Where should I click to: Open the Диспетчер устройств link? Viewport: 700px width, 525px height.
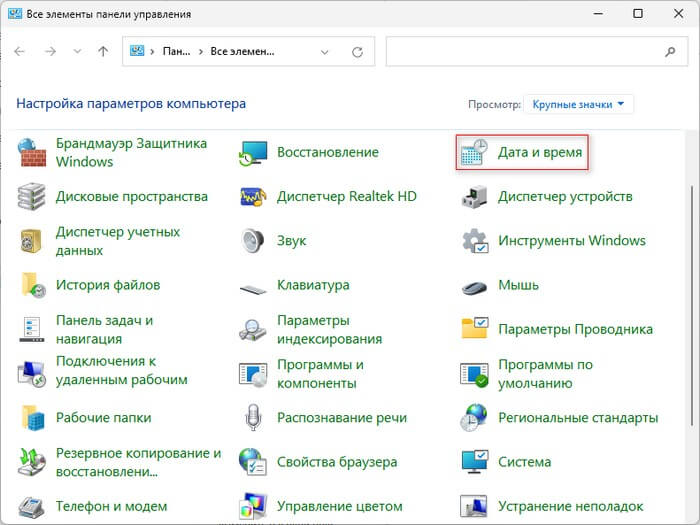565,196
